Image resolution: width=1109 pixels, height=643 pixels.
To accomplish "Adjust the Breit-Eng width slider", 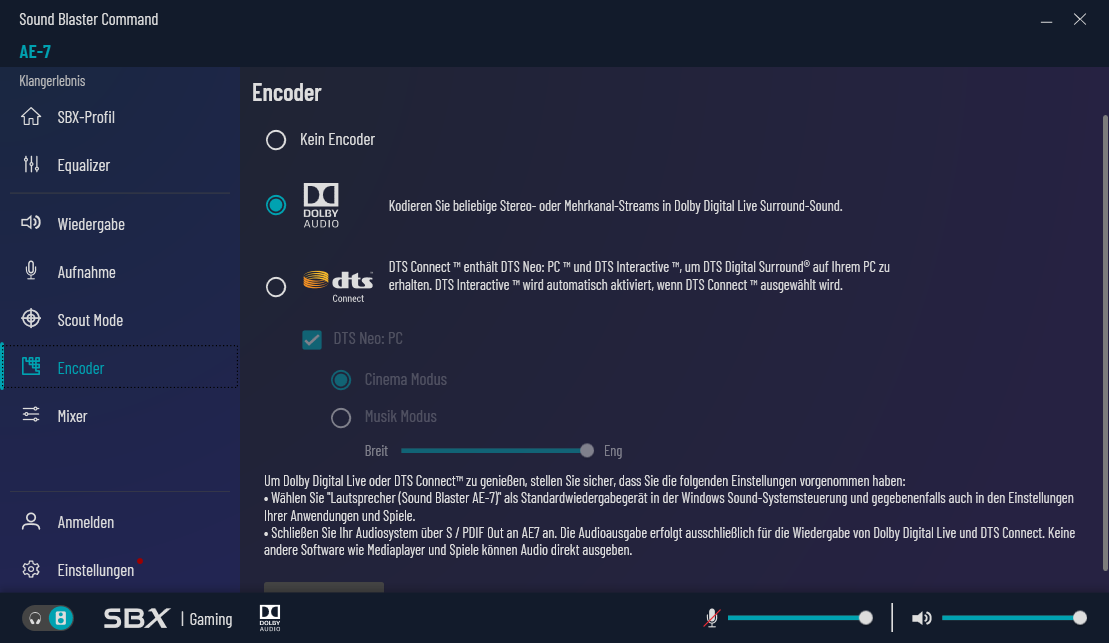I will point(497,451).
